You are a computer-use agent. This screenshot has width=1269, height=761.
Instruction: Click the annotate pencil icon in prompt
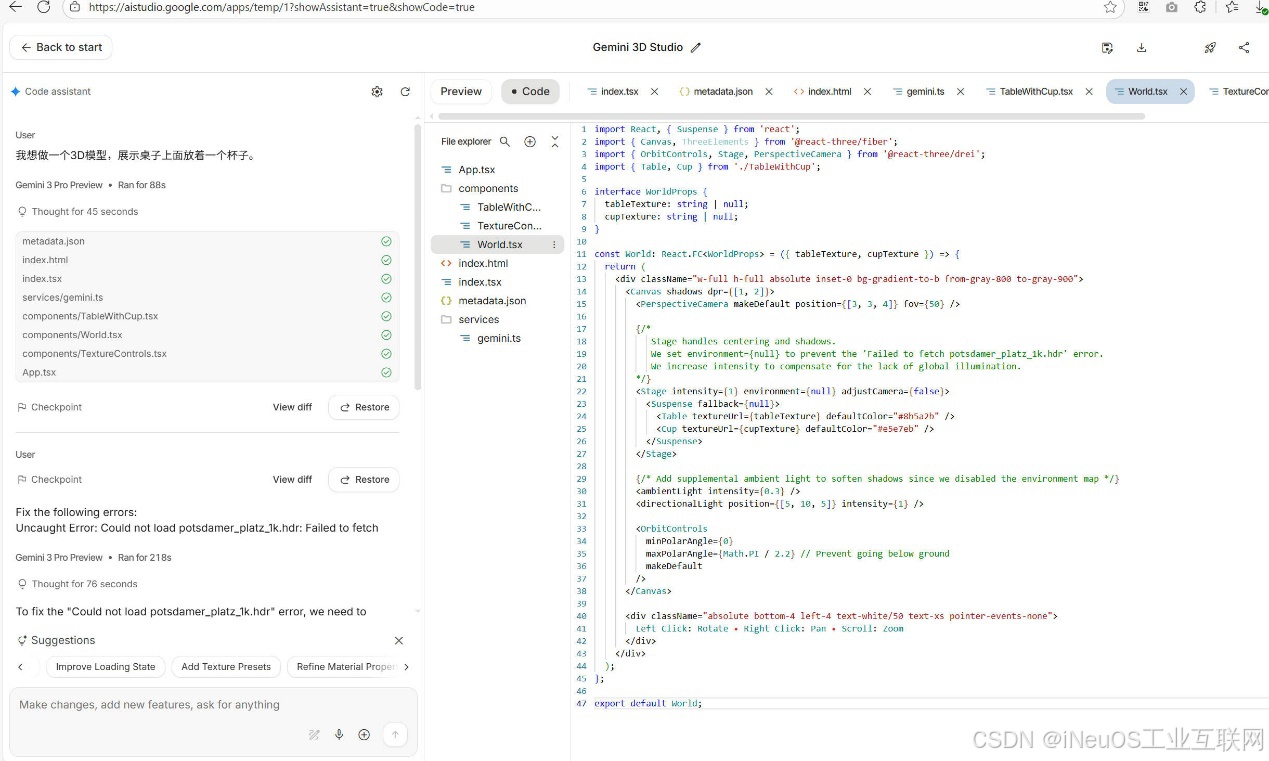314,735
